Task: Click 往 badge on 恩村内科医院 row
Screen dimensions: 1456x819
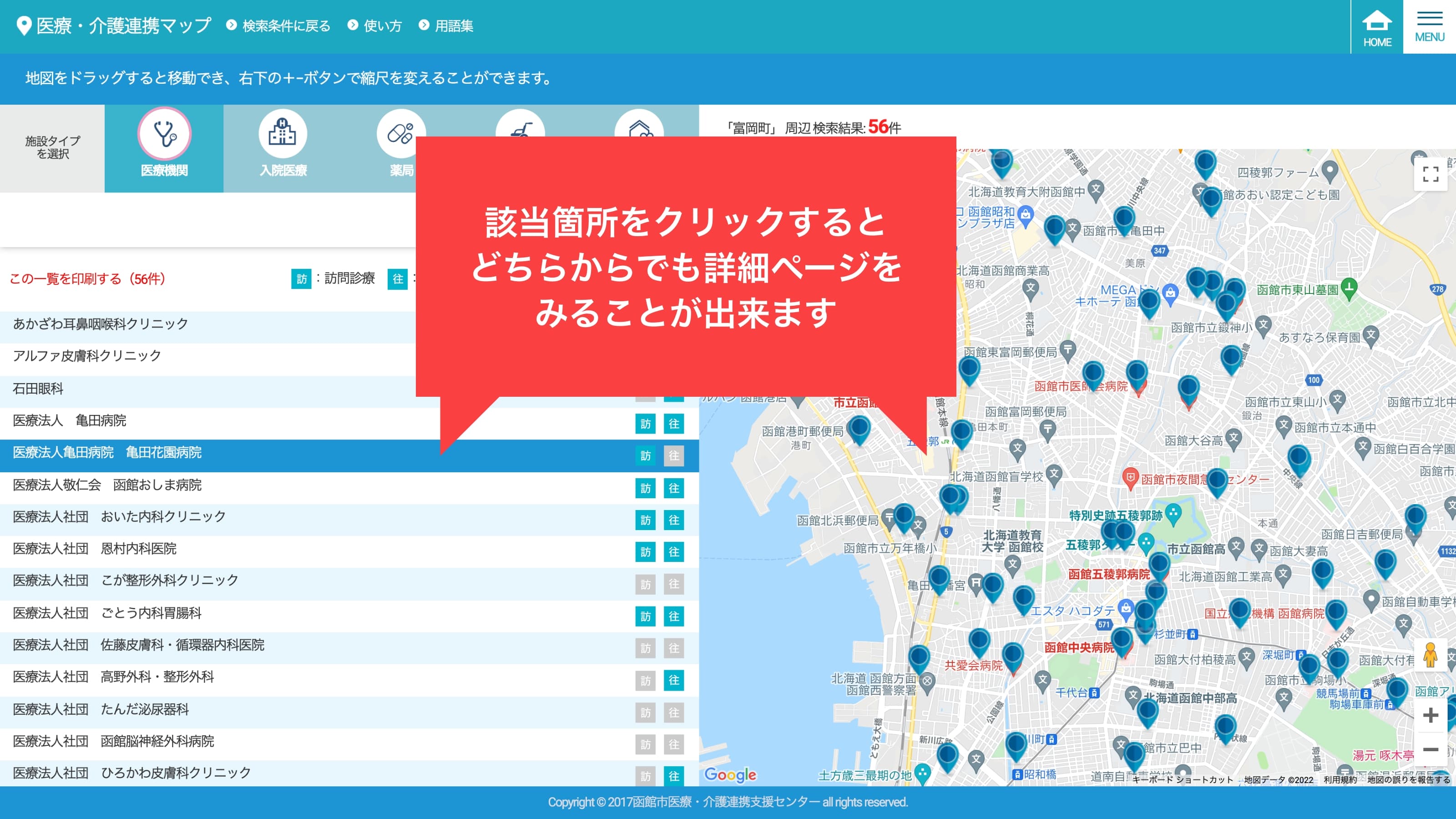Action: click(674, 552)
